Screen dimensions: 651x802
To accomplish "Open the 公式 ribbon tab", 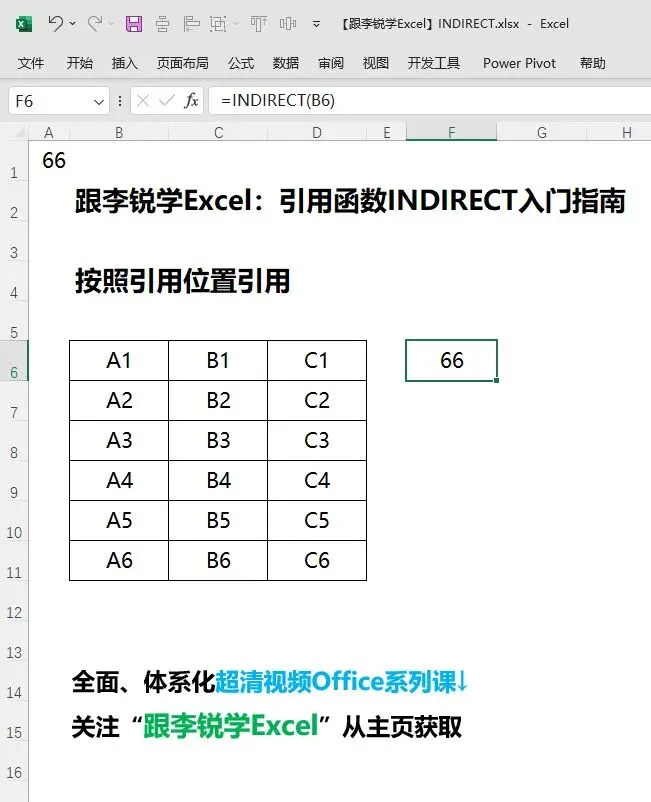I will point(241,63).
